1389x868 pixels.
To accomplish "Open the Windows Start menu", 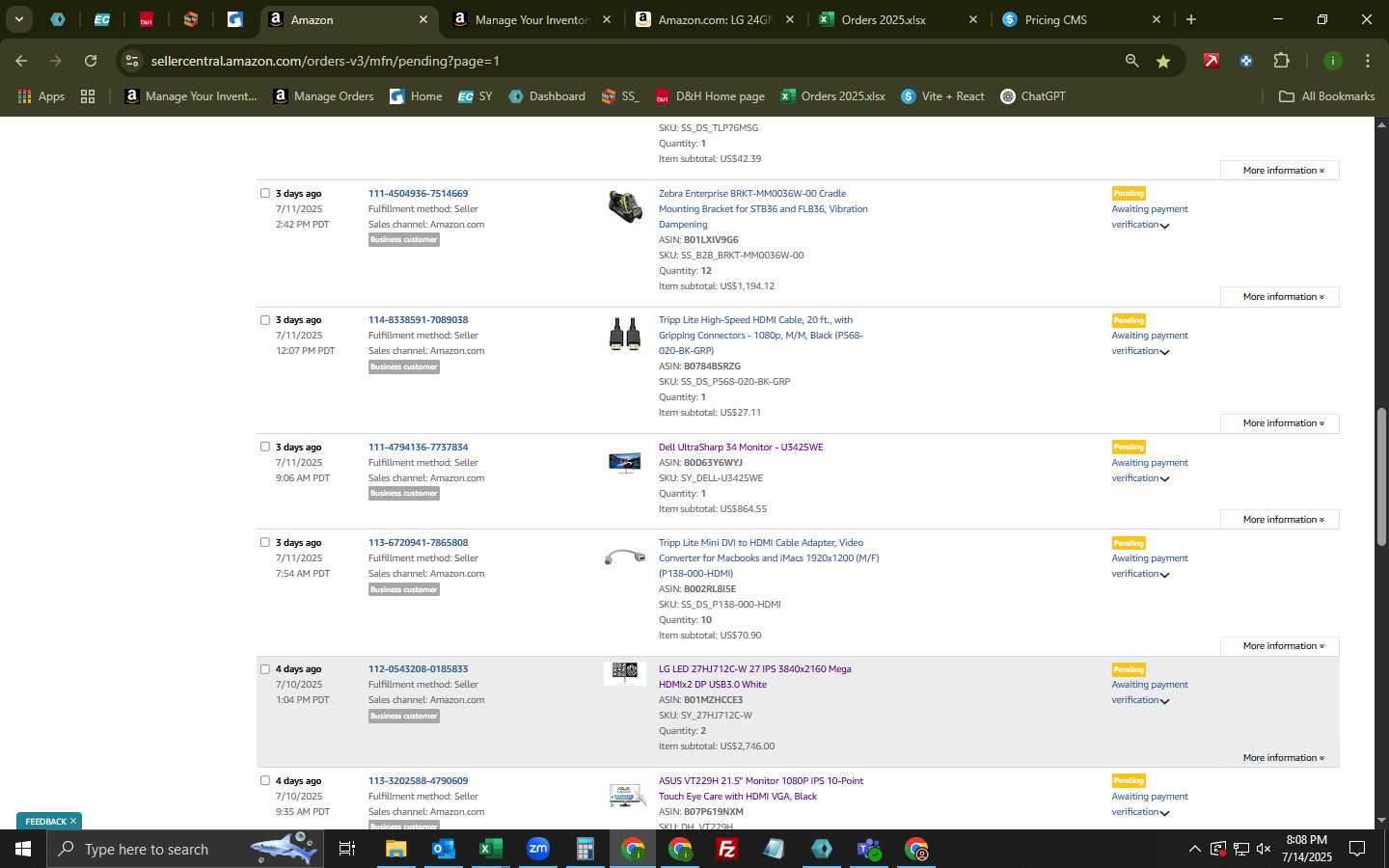I will tap(23, 849).
